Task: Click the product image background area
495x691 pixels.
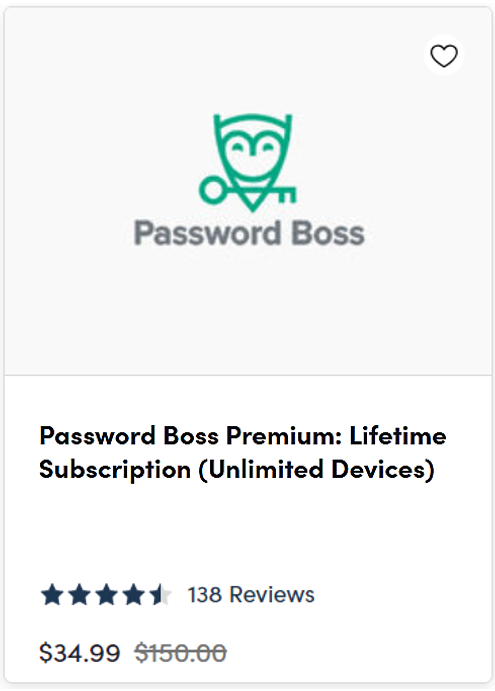Action: coord(248,308)
